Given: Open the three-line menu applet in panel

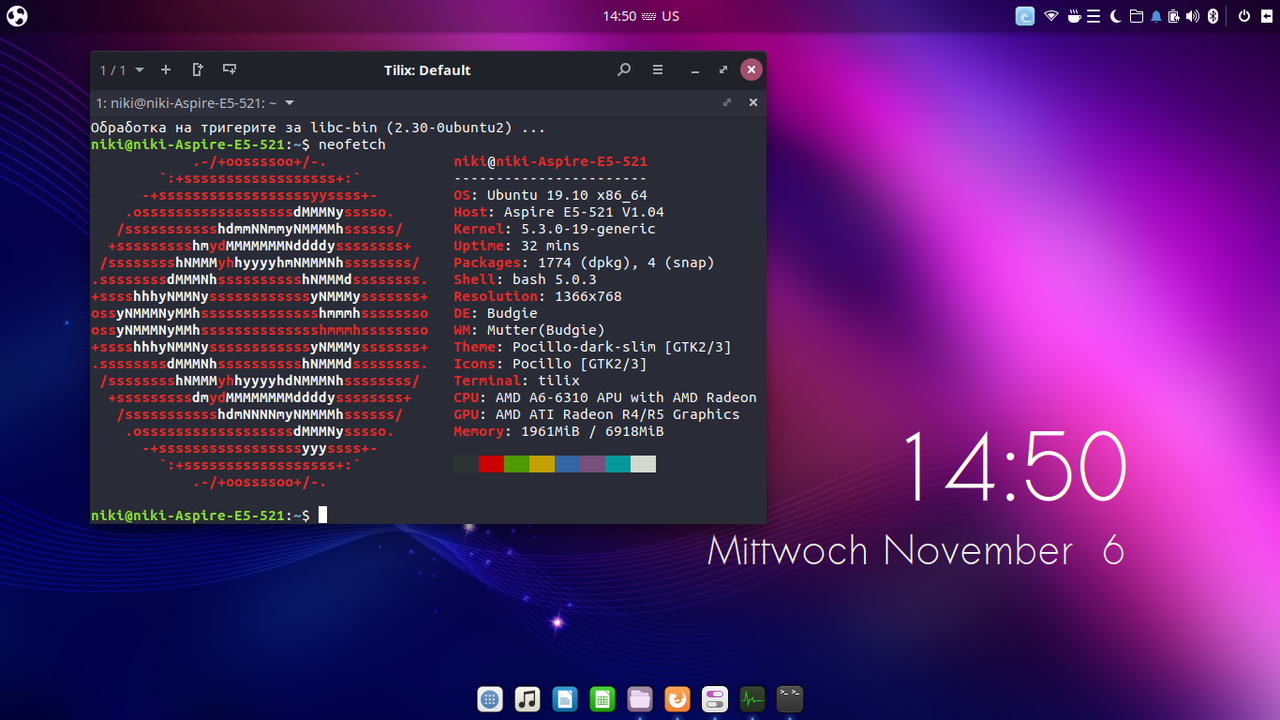Looking at the screenshot, I should (x=1094, y=16).
